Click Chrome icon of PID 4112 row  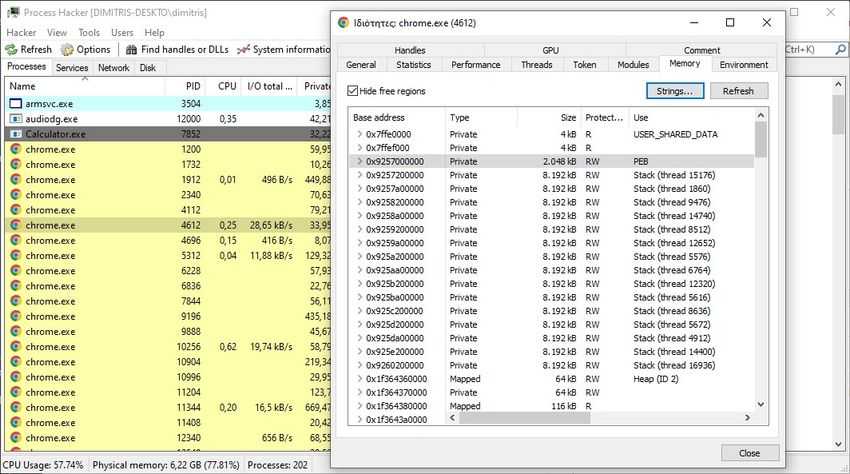(16, 210)
